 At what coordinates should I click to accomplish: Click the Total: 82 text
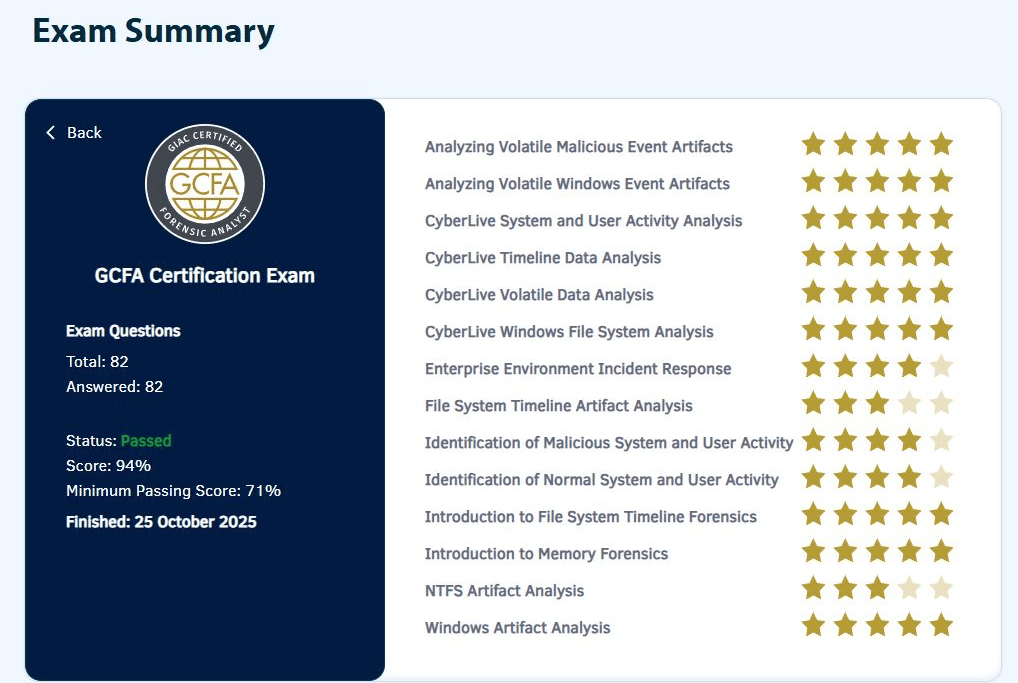[97, 362]
